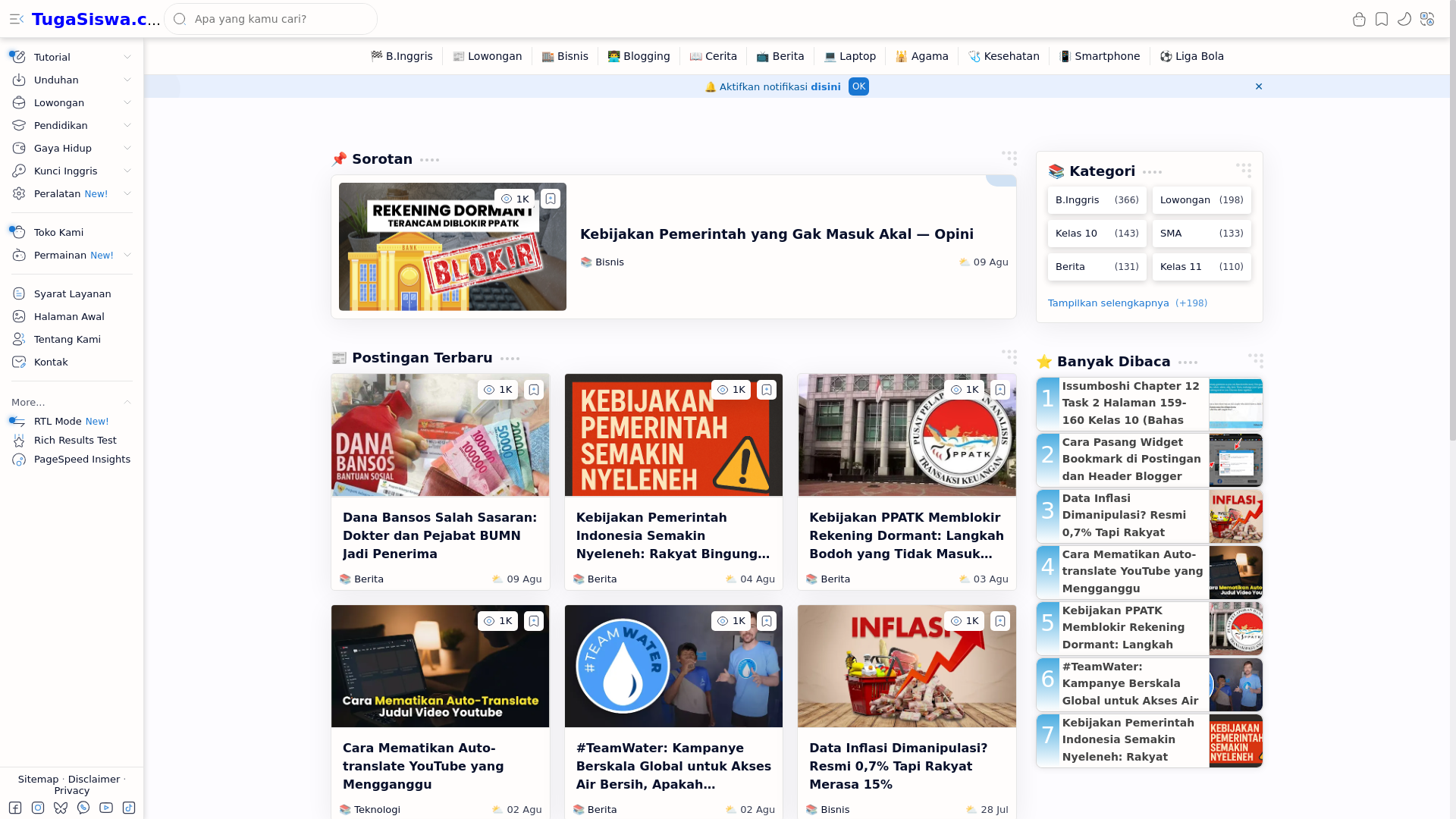
Task: Open the Kesehatan nav category
Action: pyautogui.click(x=1003, y=56)
